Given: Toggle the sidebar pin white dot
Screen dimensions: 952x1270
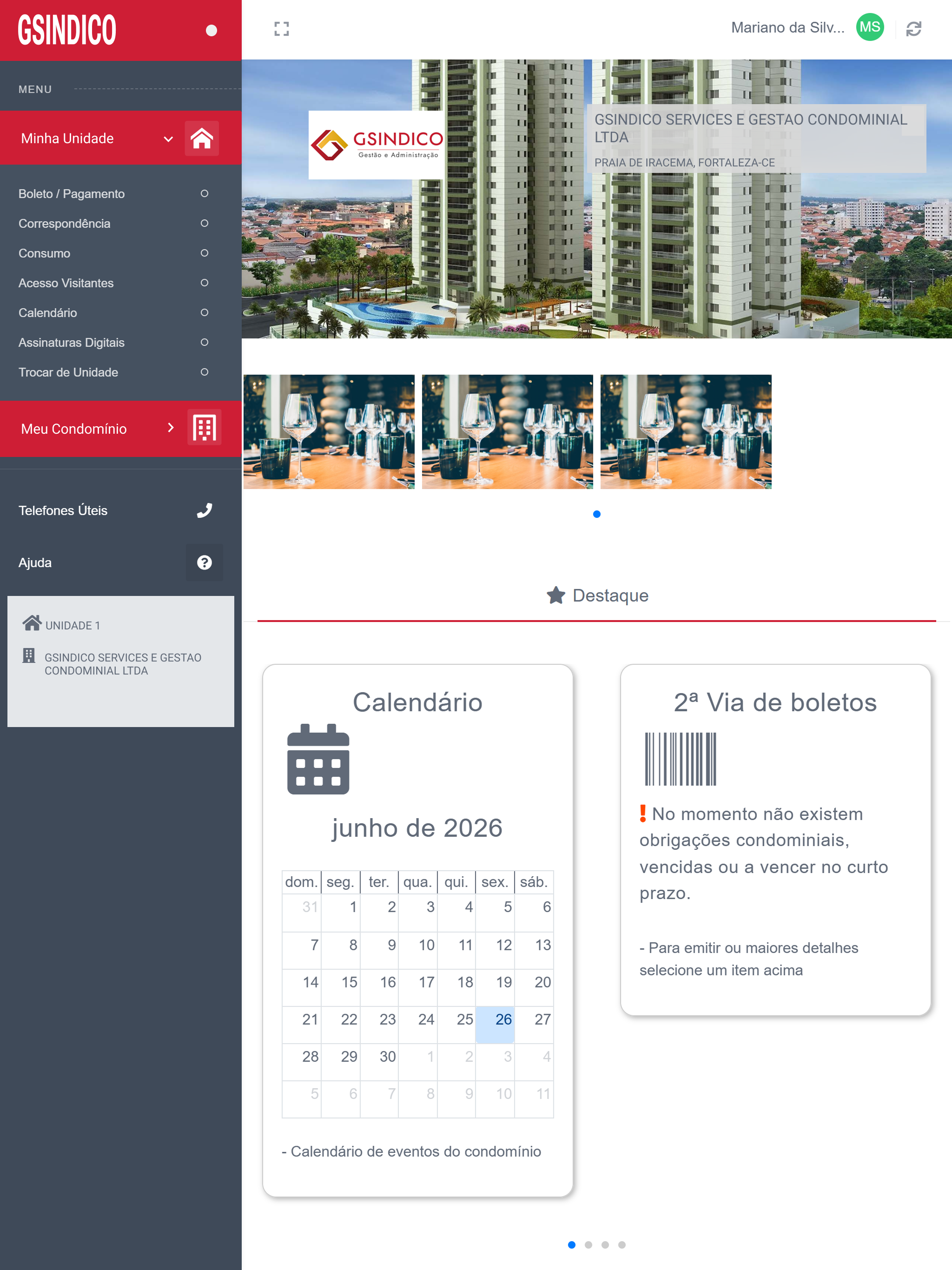Looking at the screenshot, I should click(x=212, y=30).
